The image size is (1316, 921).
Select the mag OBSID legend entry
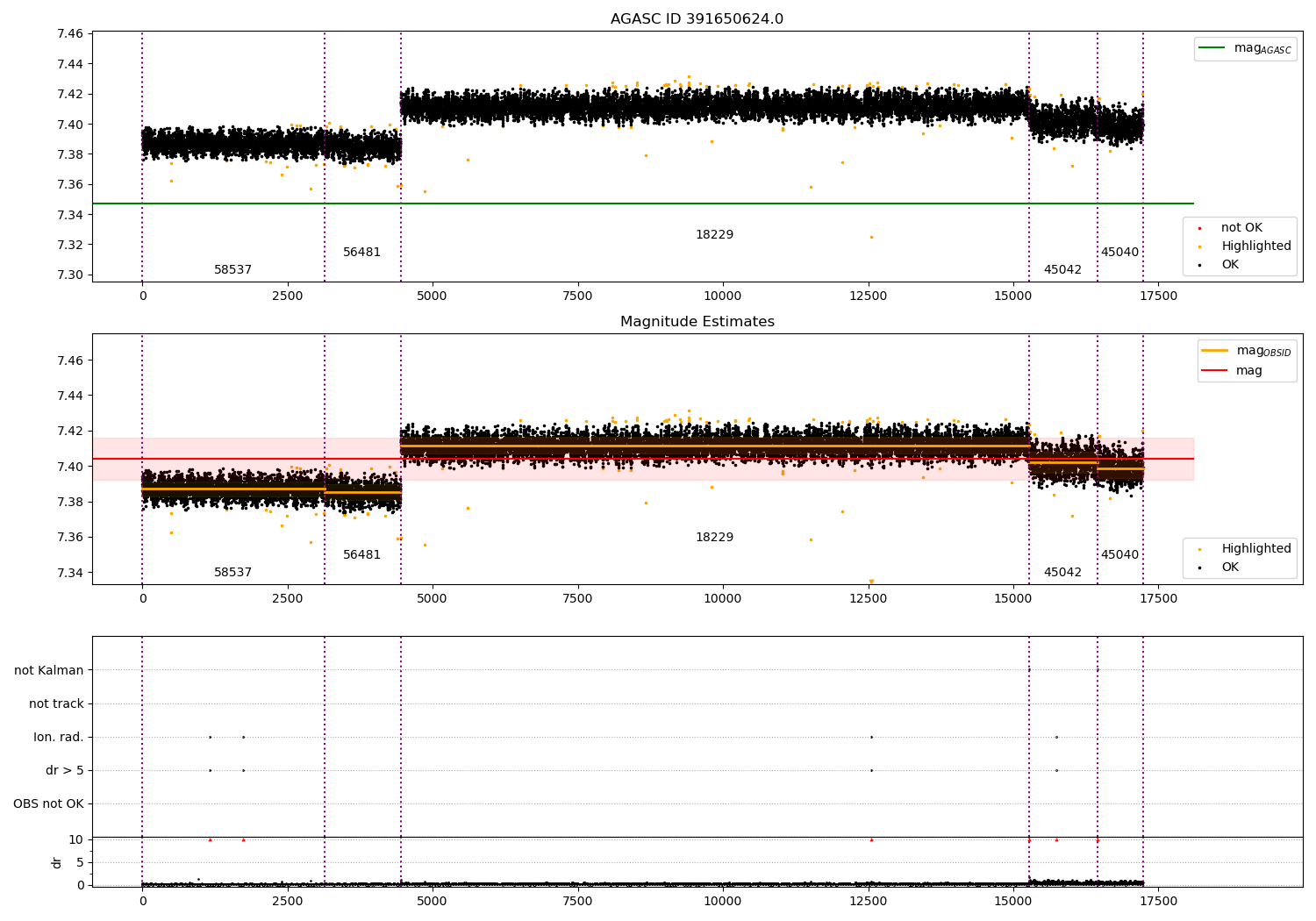[1247, 351]
